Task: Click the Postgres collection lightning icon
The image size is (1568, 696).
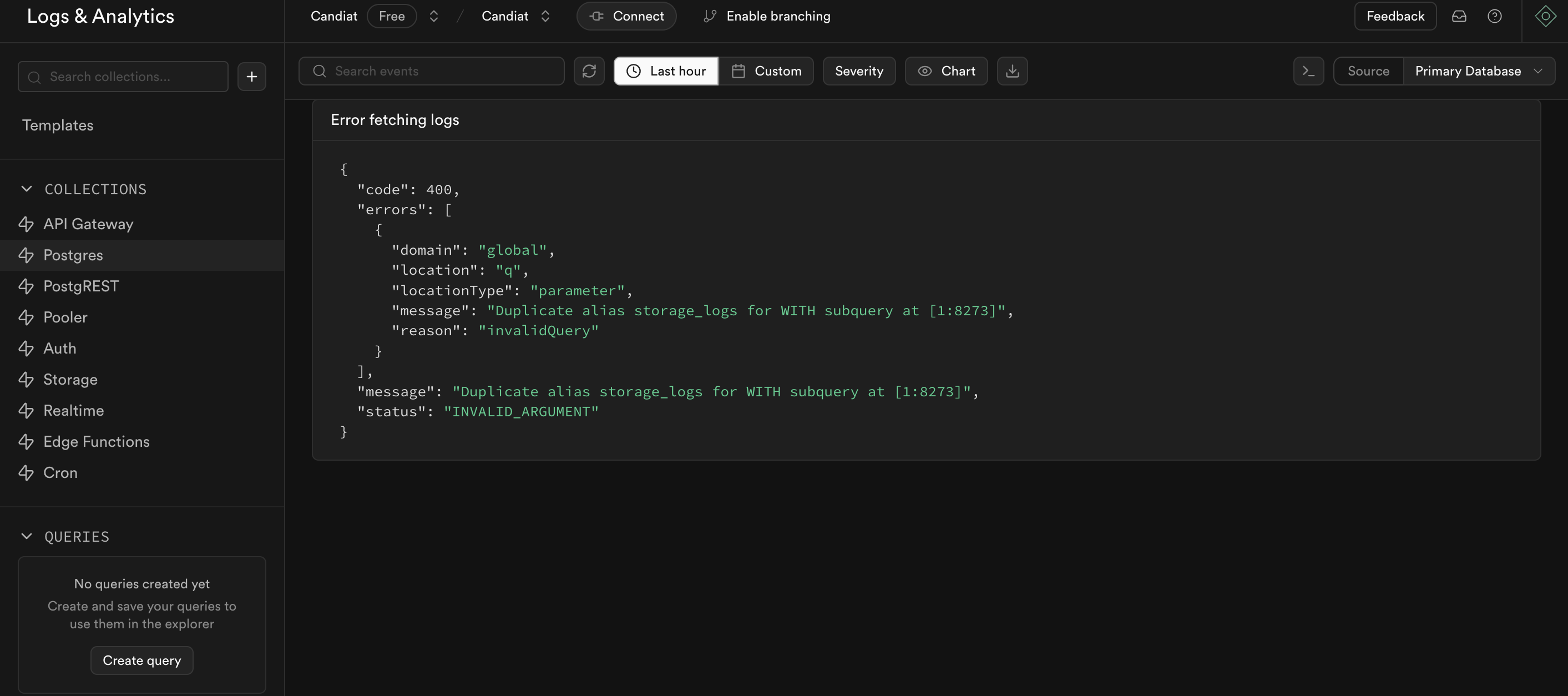Action: tap(27, 255)
